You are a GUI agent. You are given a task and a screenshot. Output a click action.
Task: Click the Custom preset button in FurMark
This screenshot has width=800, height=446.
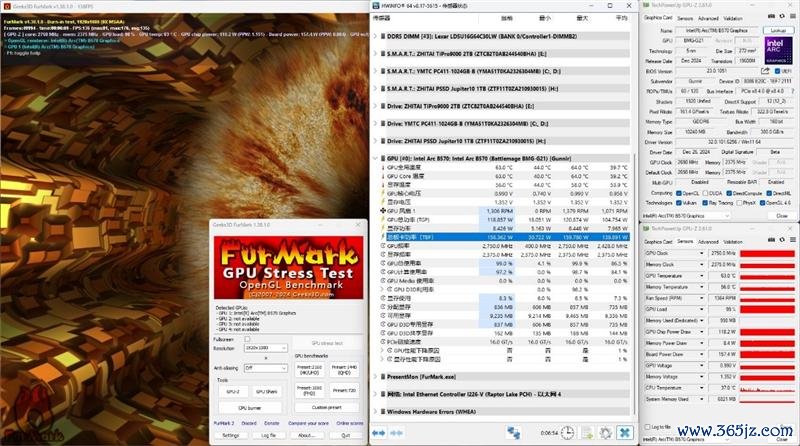[x=327, y=408]
